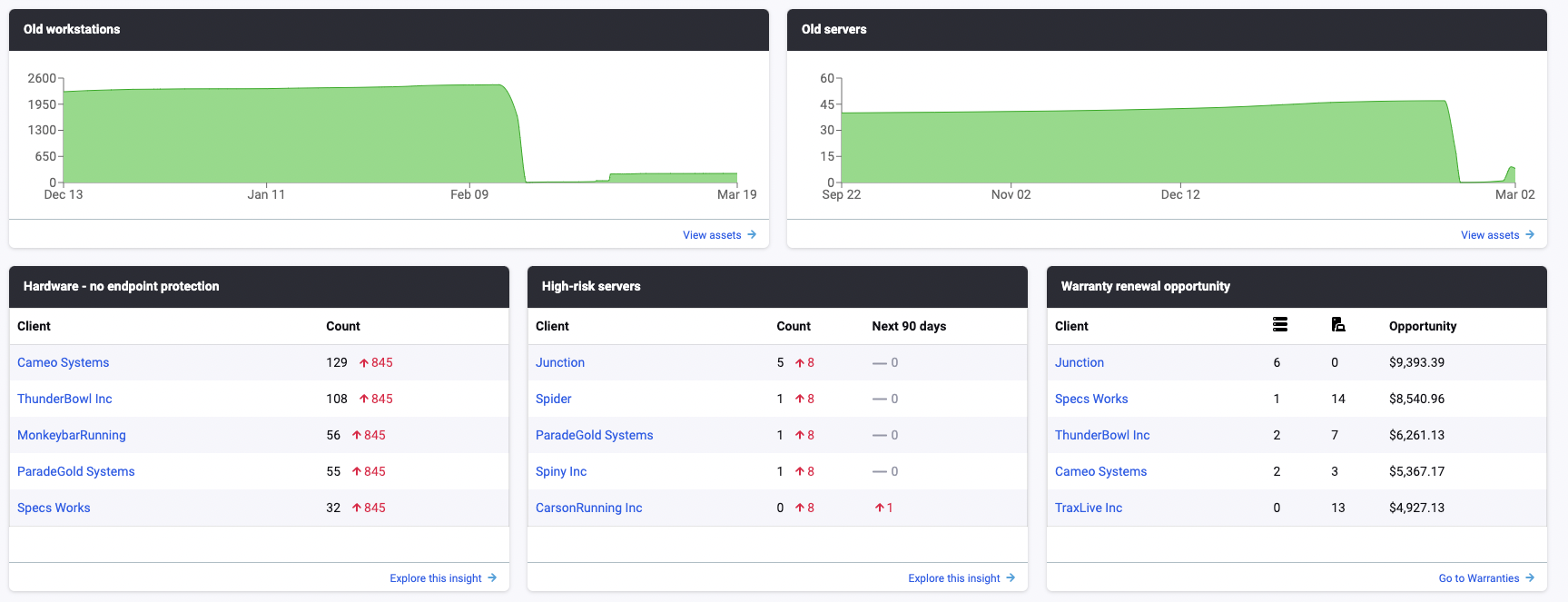Click the Old servers panel header

pos(1167,30)
